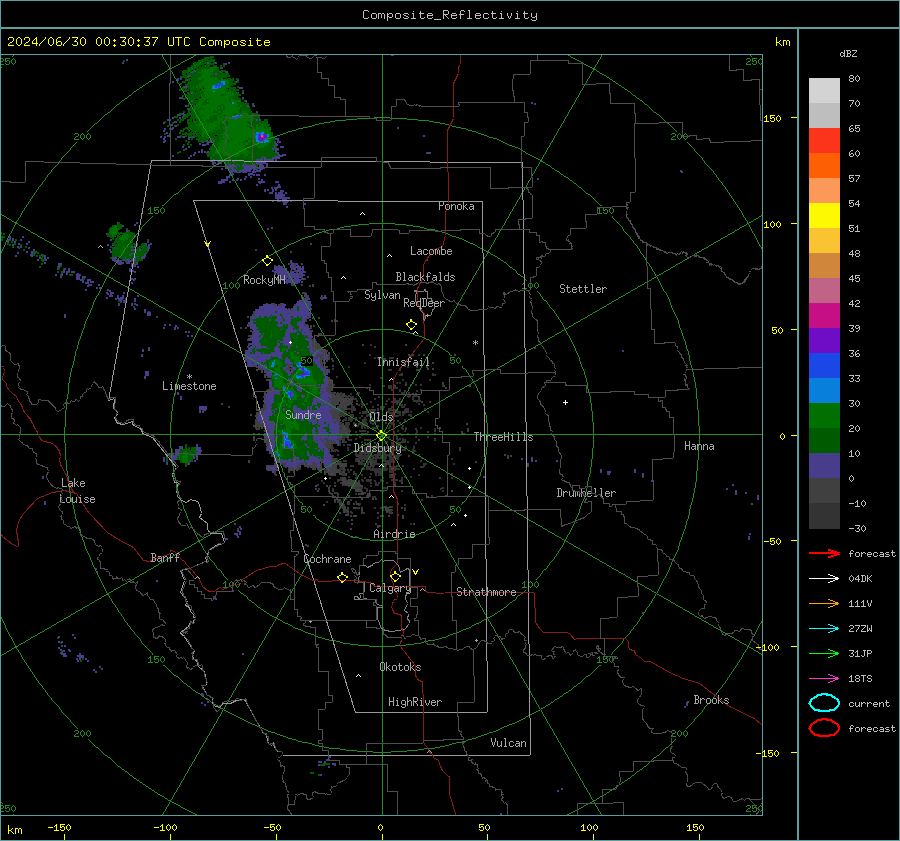Click the cyan current ellipse symbol

pos(824,703)
